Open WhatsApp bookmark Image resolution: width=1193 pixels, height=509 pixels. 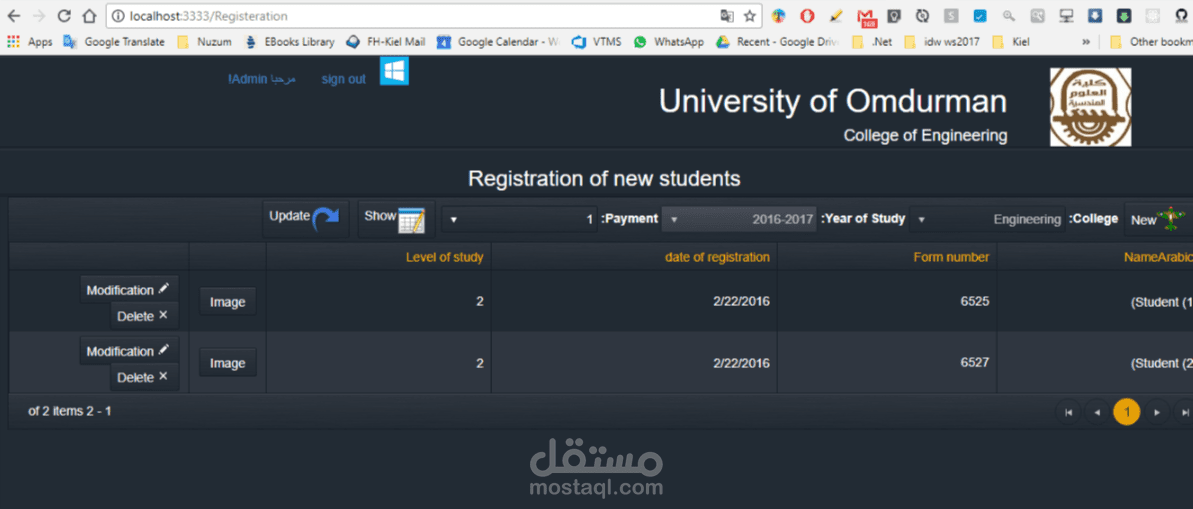[669, 42]
